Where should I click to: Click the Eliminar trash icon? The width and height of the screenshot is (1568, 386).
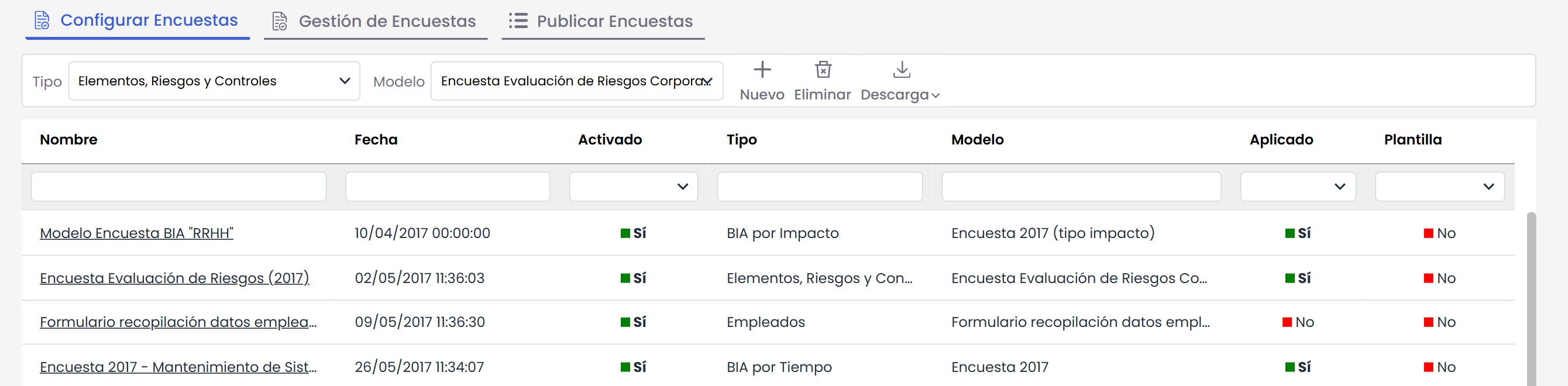[x=823, y=70]
